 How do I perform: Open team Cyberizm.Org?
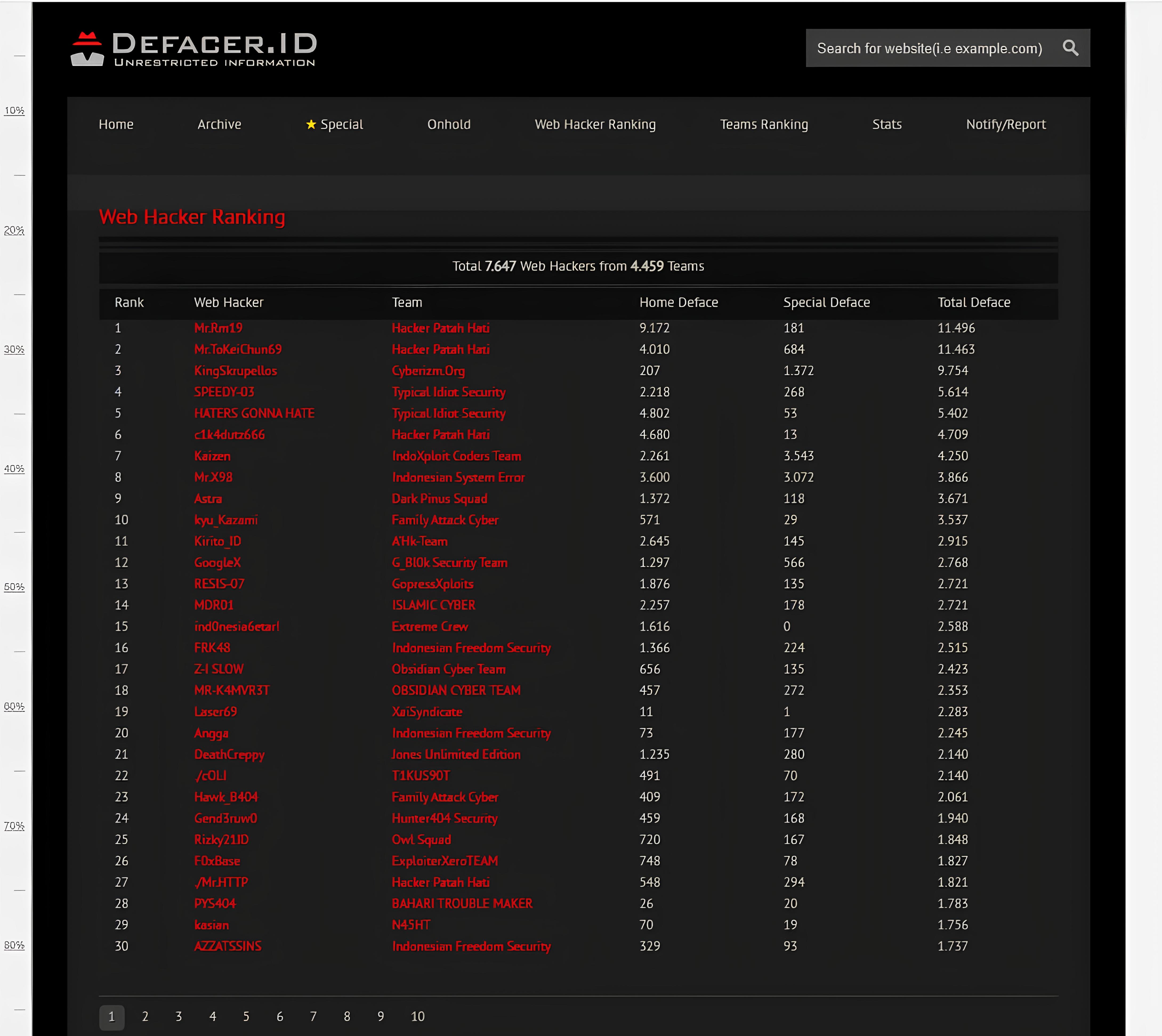(x=428, y=371)
